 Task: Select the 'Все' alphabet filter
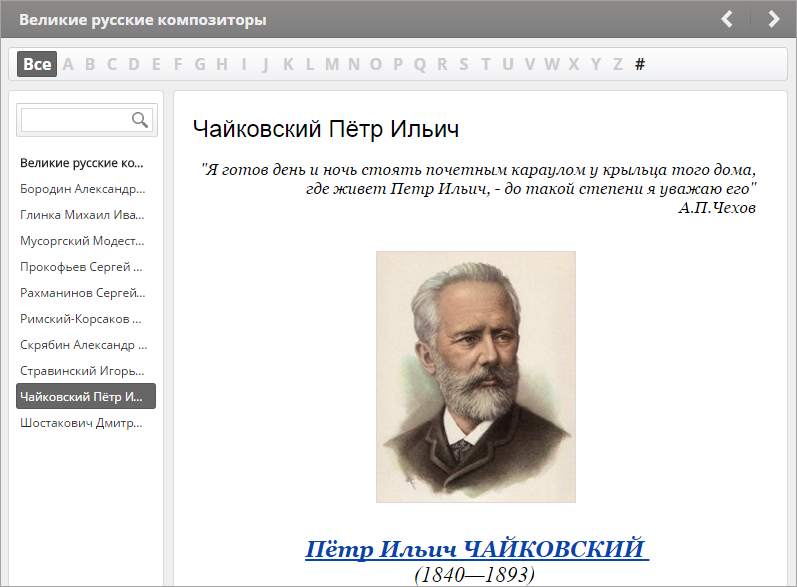37,64
